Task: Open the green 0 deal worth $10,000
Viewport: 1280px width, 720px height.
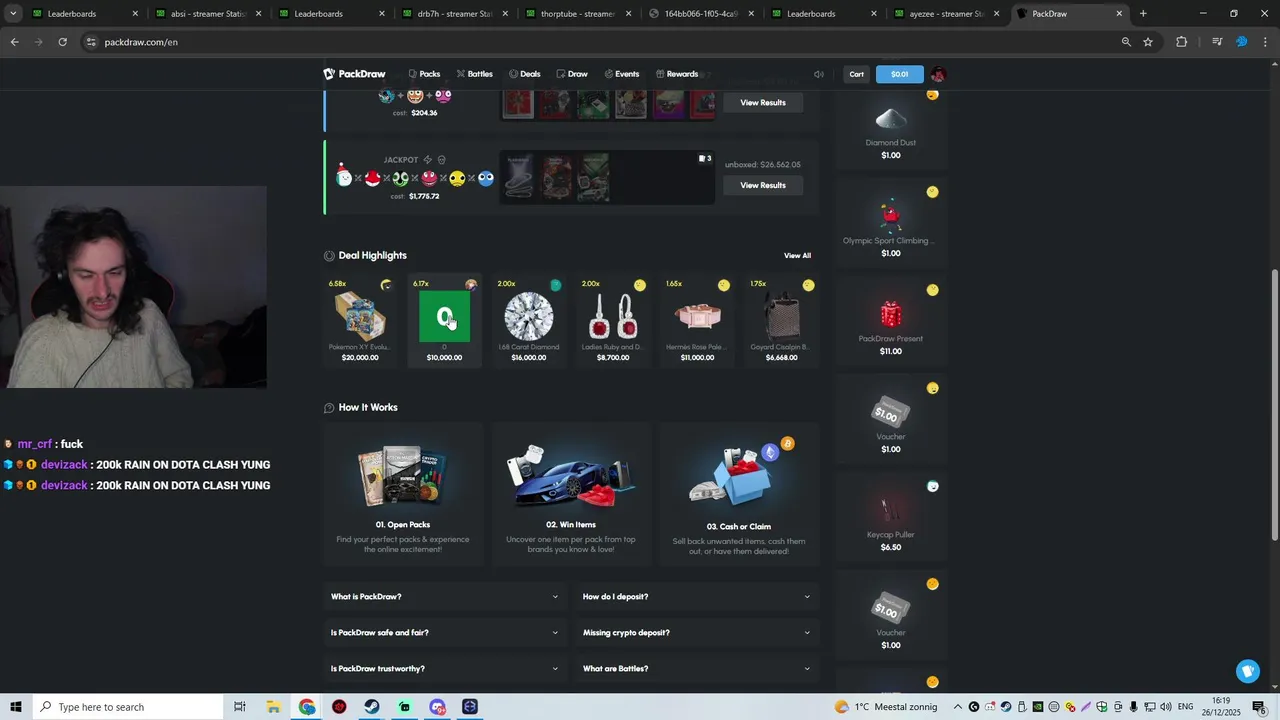Action: tap(444, 321)
